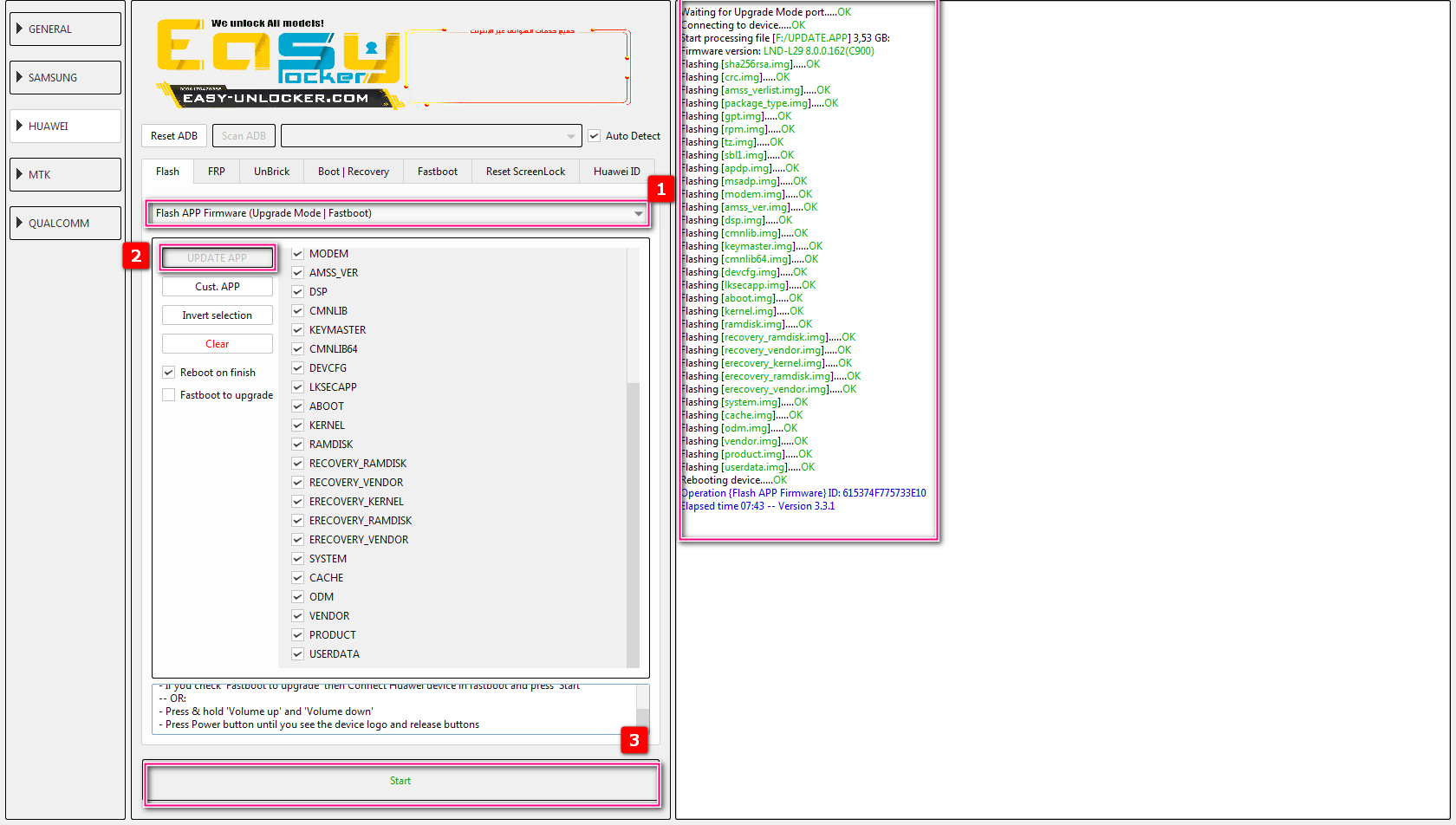The width and height of the screenshot is (1456, 825).
Task: Uncheck the ABOOT partition
Action: pos(297,406)
